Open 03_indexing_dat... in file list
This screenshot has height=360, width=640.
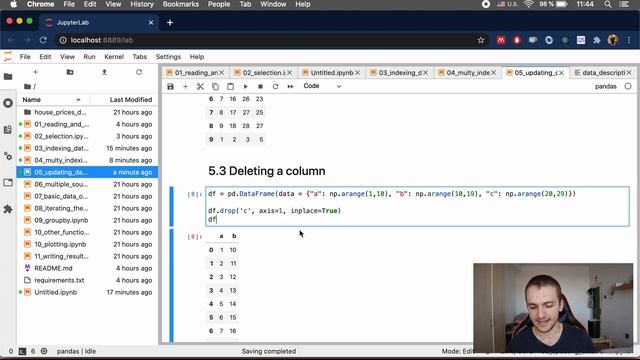coord(87,148)
